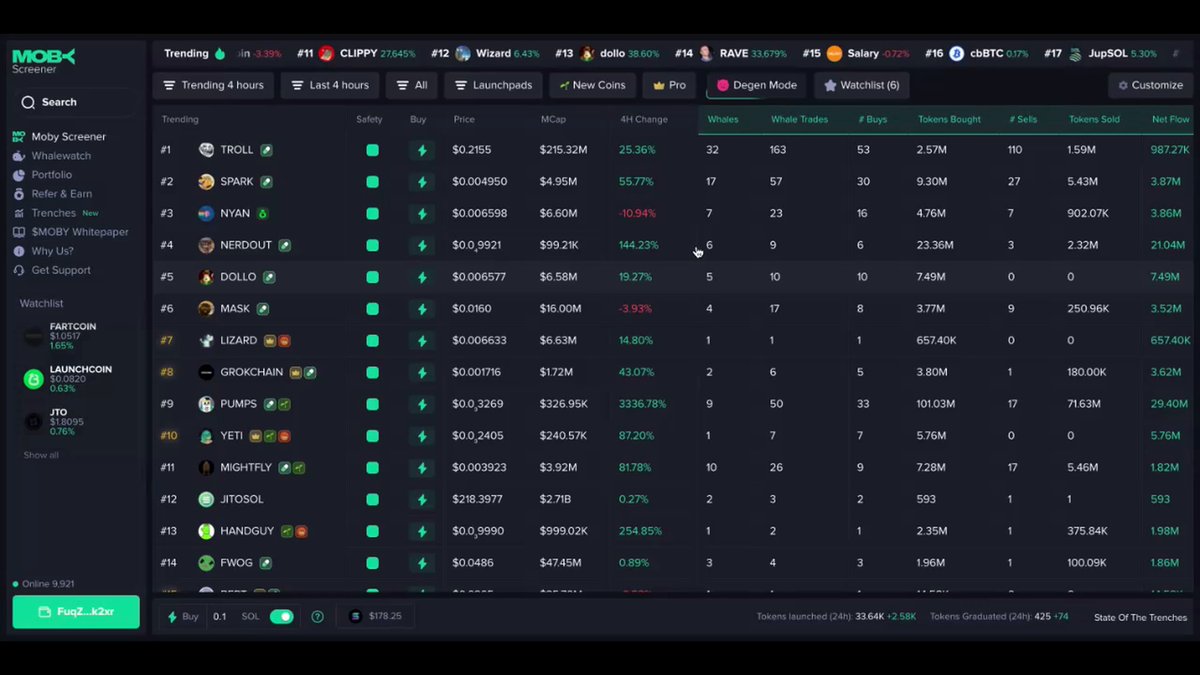
Task: Click the green safety indicator for MIGHTFLY
Action: 372,468
